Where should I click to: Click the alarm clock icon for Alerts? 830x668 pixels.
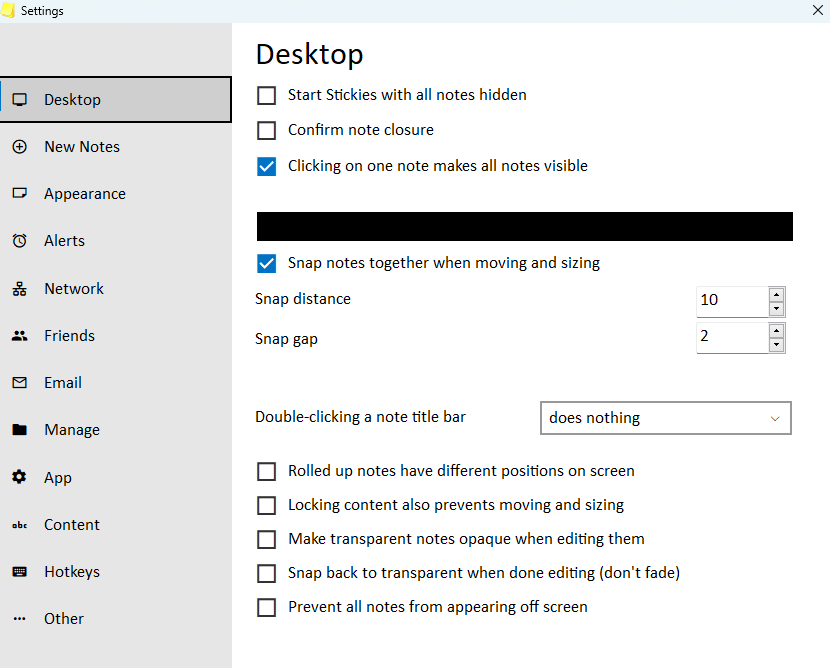coord(19,241)
